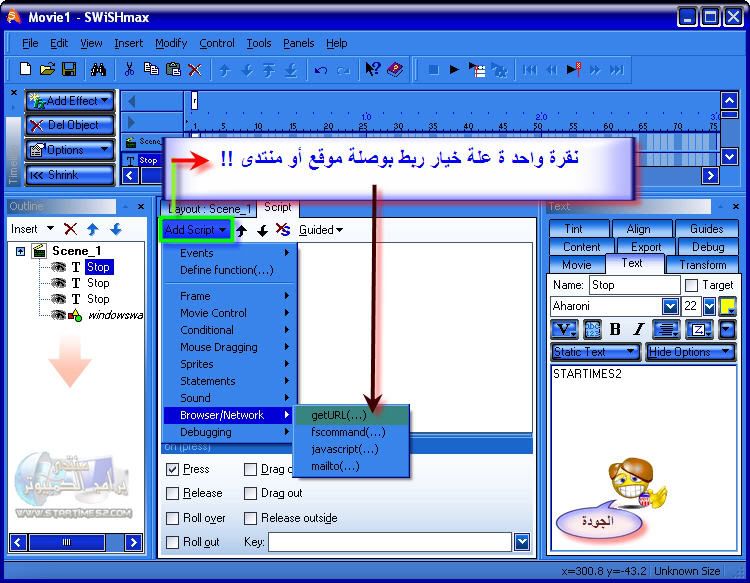The image size is (750, 583).
Task: Click the New file icon
Action: pyautogui.click(x=25, y=69)
